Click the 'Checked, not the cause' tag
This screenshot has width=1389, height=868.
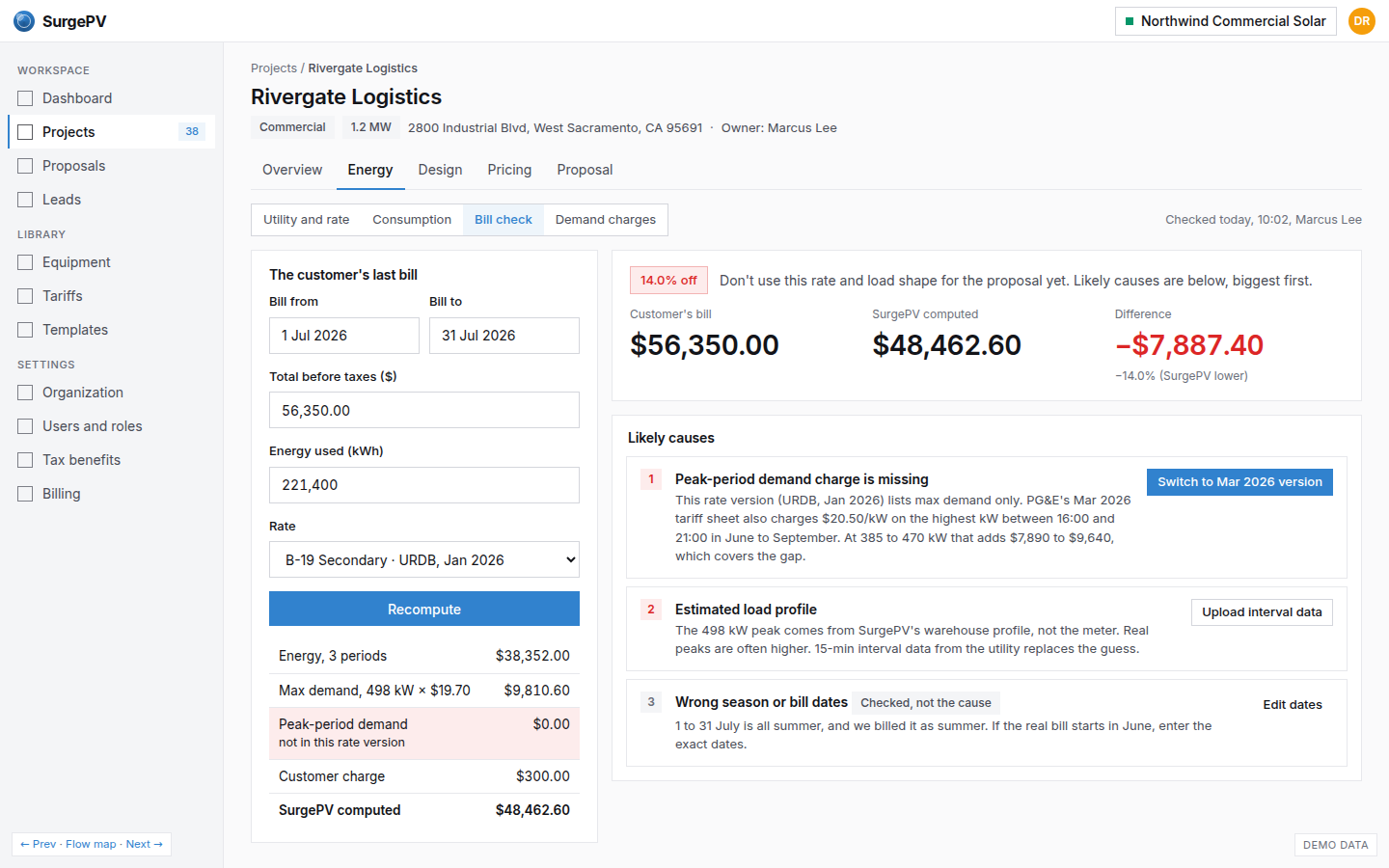click(926, 703)
